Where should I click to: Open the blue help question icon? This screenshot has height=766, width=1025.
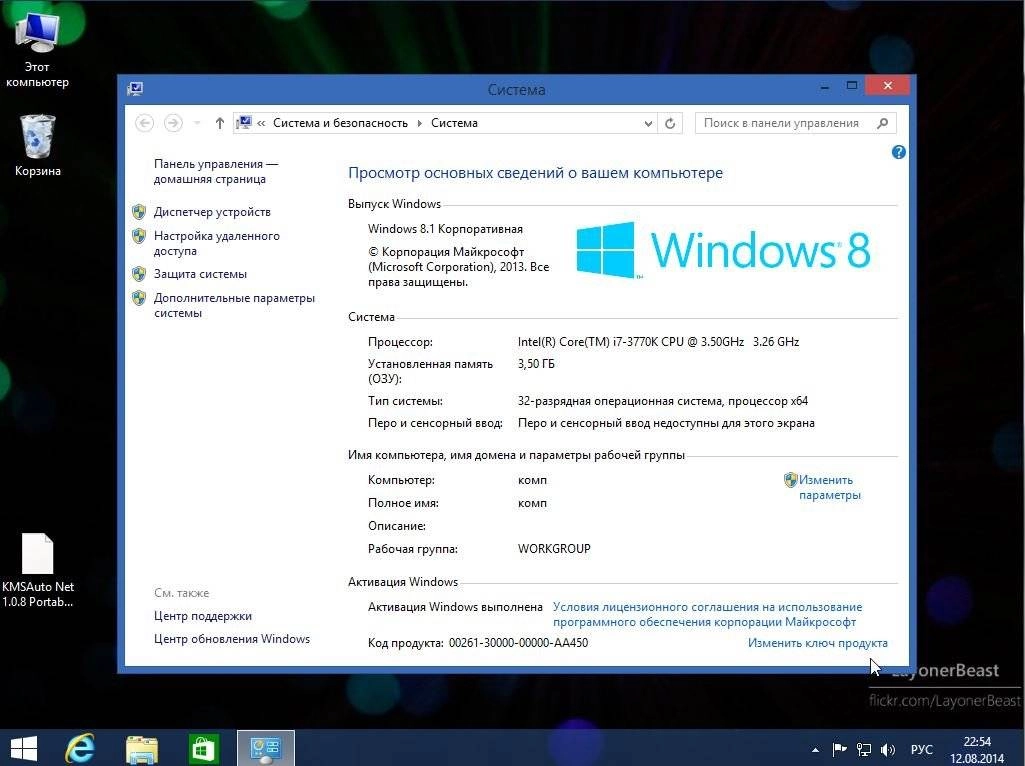coord(899,152)
